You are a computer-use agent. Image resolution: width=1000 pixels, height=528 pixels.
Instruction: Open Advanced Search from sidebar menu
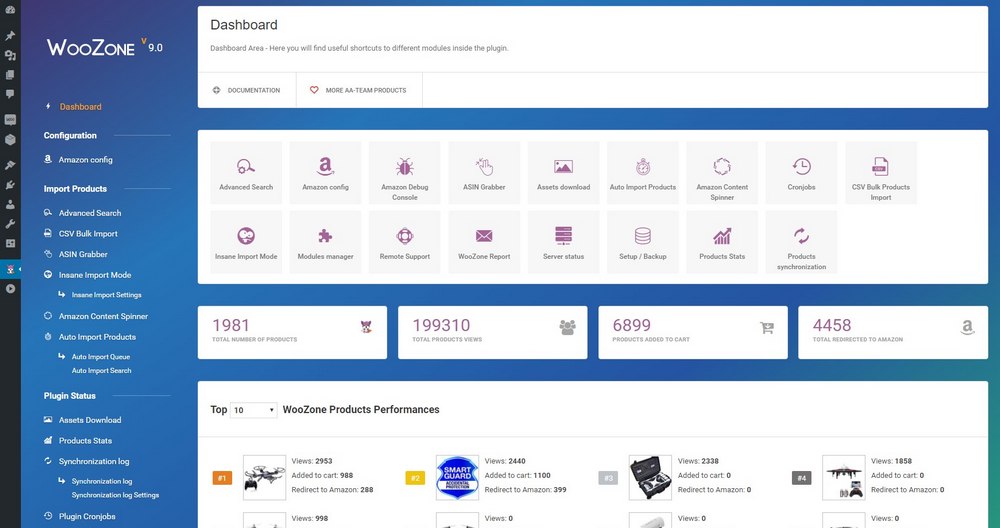click(x=90, y=213)
